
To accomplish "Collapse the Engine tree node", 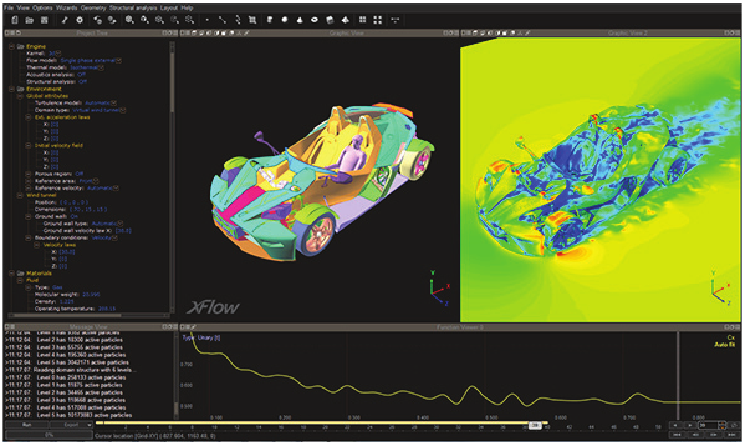I will (12, 47).
